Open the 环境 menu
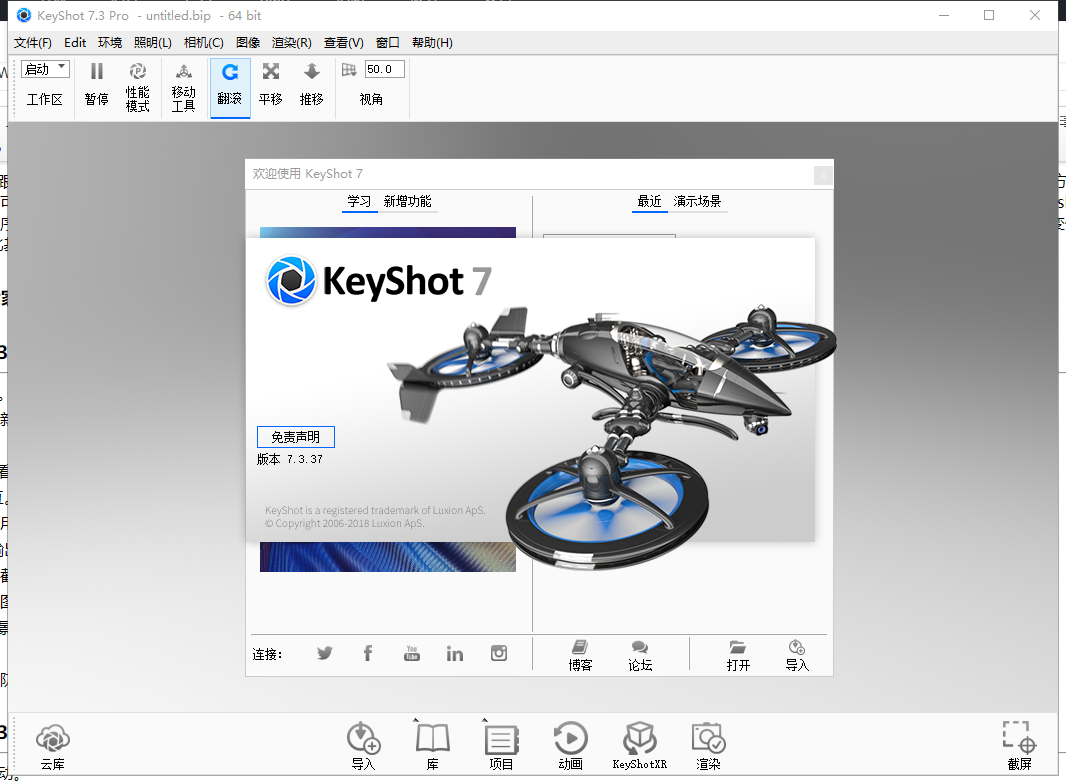Image resolution: width=1066 pixels, height=783 pixels. click(109, 43)
